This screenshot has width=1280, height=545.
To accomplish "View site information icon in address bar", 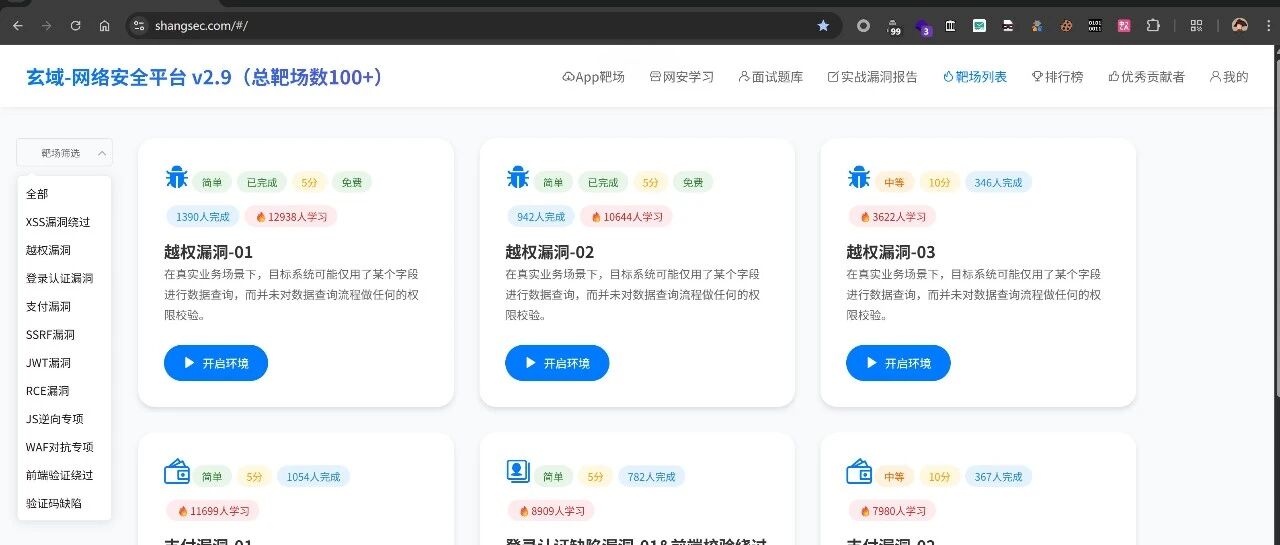I will pyautogui.click(x=140, y=25).
